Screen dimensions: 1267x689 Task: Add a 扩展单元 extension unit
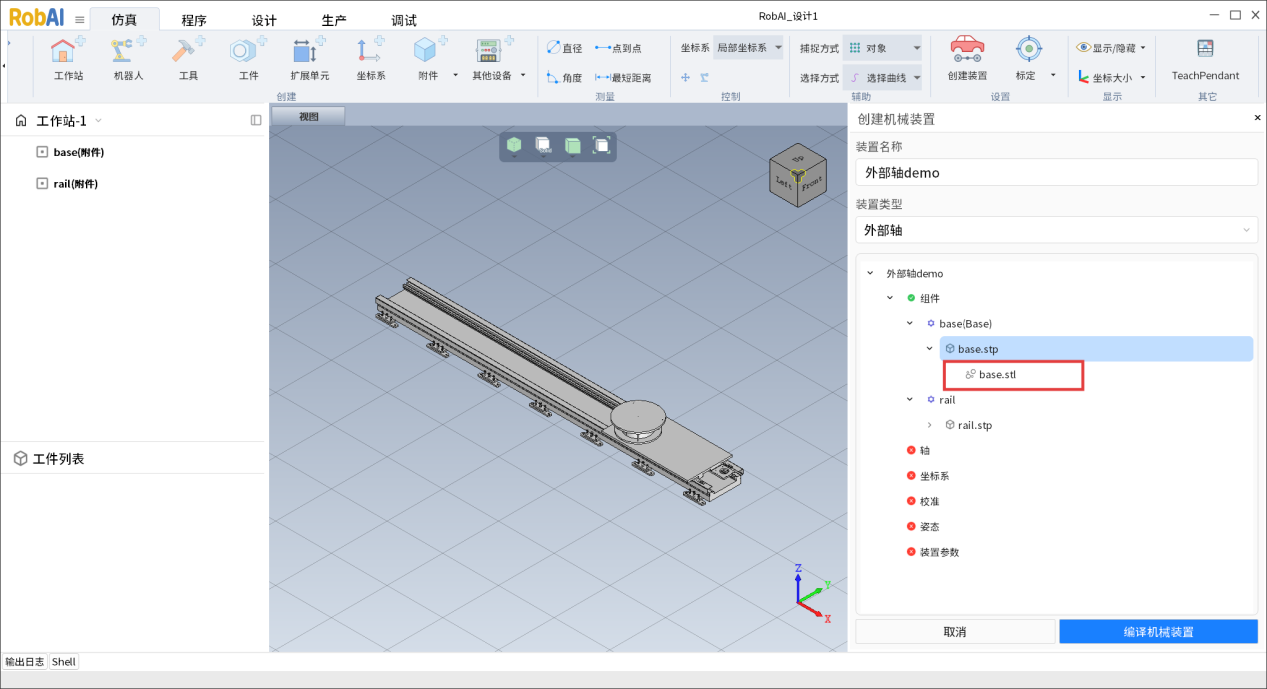point(309,58)
